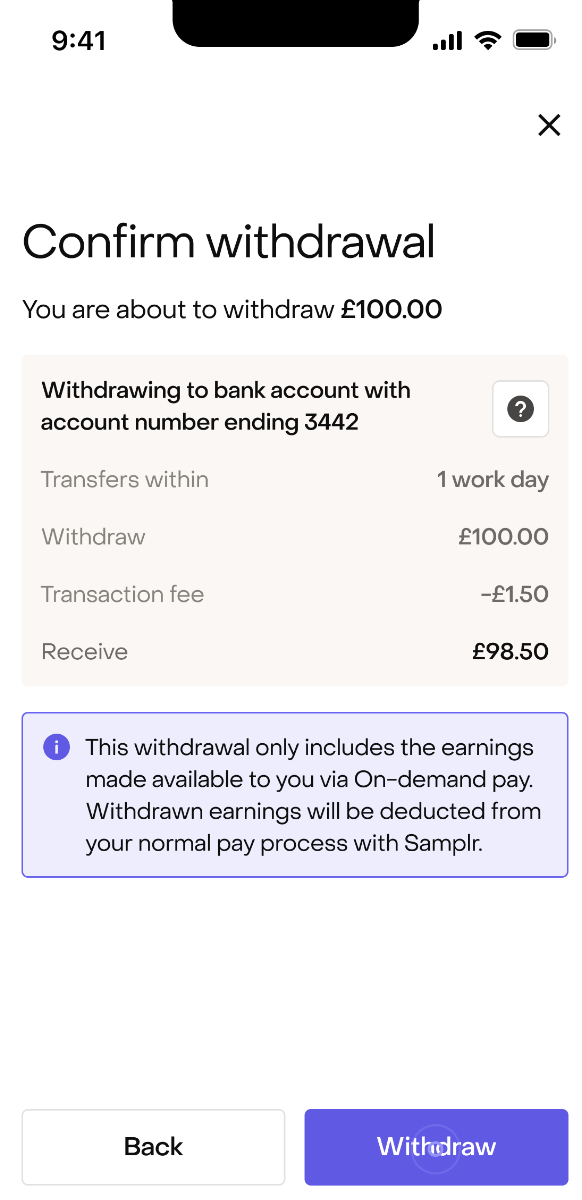Tap the battery indicator in the status bar
The width and height of the screenshot is (582, 1200).
click(534, 39)
